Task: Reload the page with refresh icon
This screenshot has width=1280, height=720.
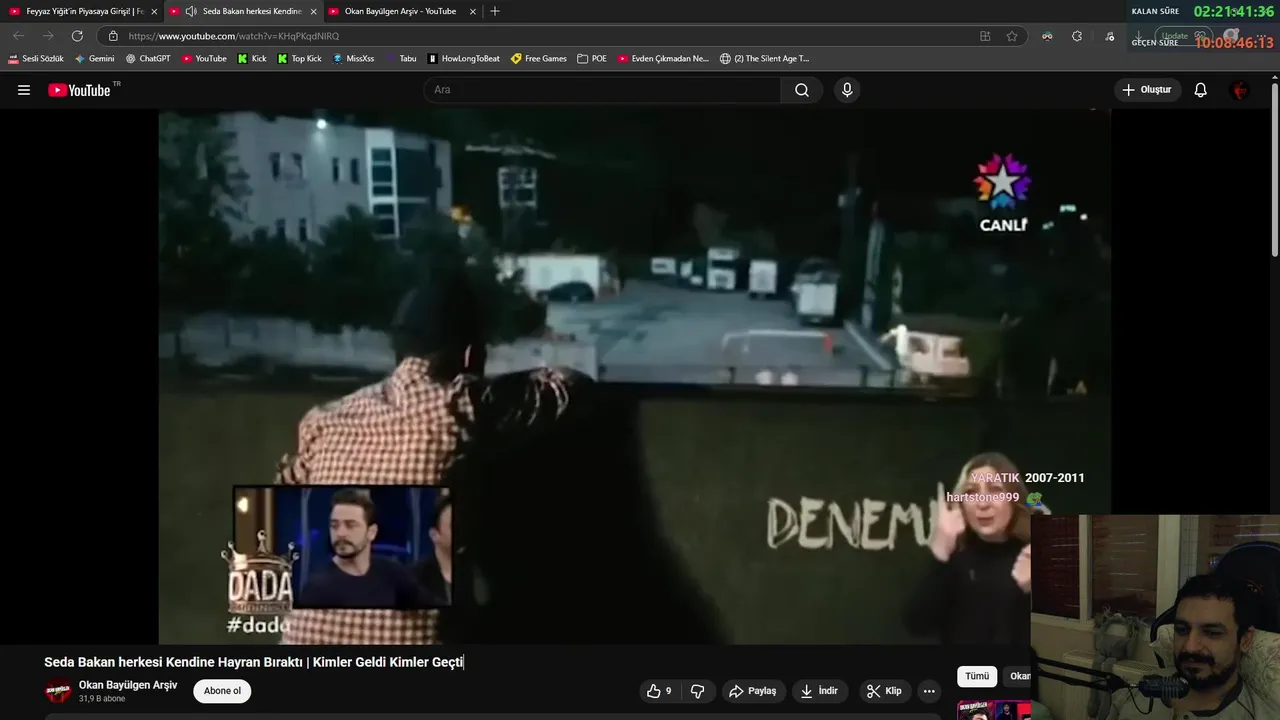Action: tap(77, 36)
